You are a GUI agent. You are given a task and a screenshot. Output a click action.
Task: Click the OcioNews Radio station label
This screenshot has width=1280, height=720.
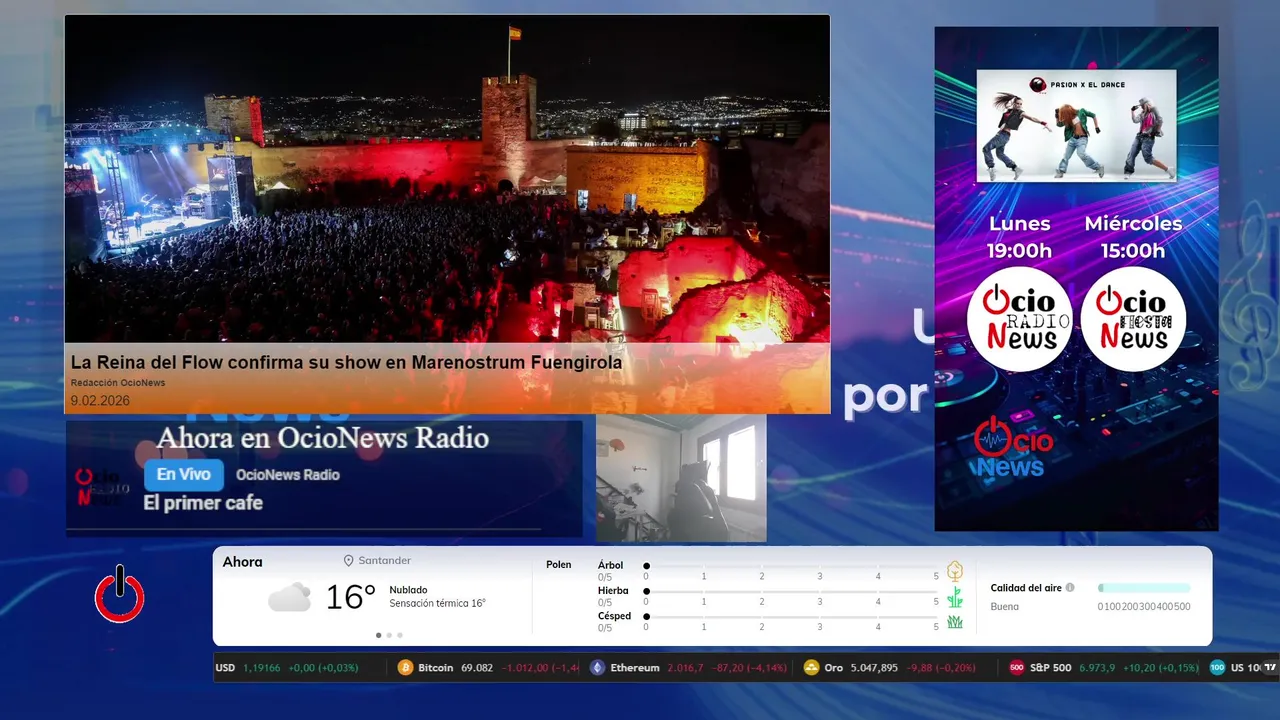point(288,475)
